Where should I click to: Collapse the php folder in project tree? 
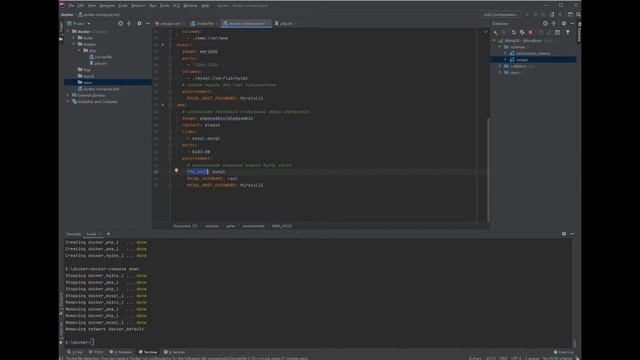coord(79,50)
